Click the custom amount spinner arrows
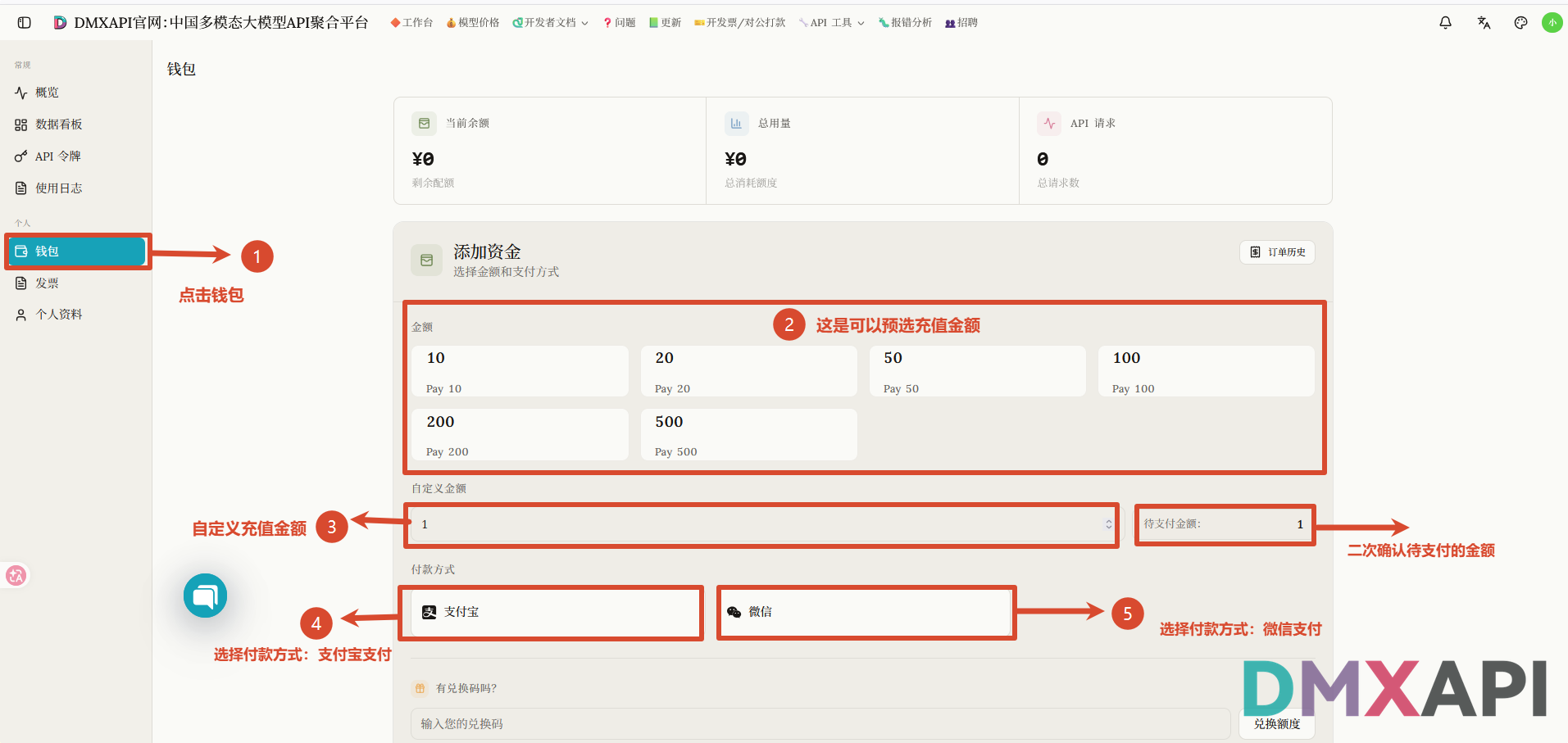 [1108, 525]
